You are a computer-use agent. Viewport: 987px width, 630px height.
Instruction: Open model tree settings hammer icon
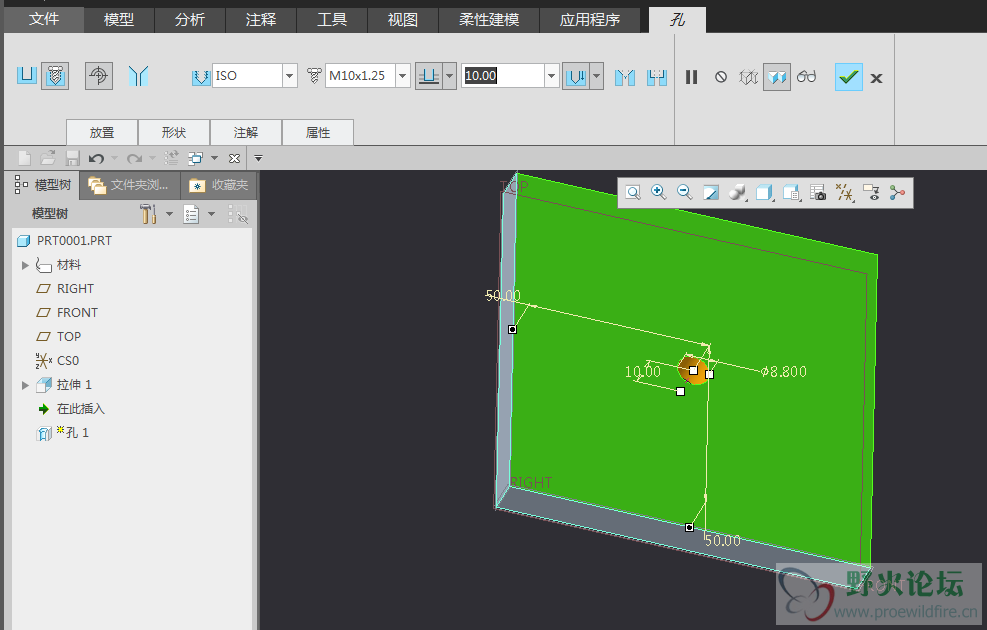(x=149, y=214)
